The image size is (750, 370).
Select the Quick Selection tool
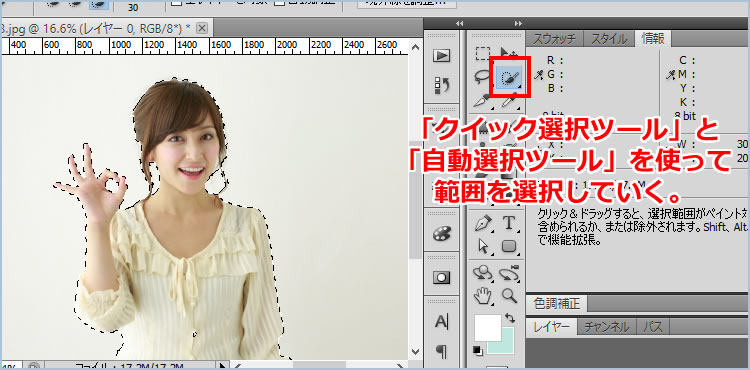coord(509,77)
